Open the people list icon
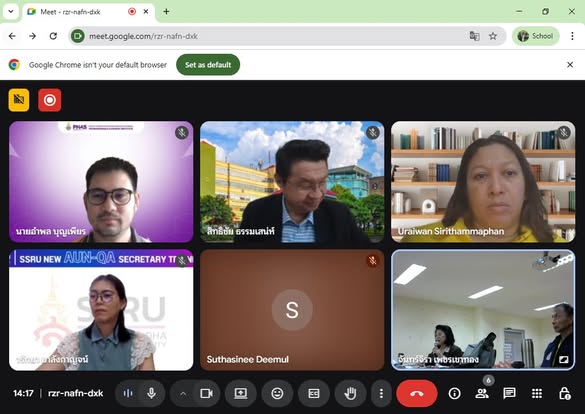This screenshot has height=414, width=585. [x=482, y=393]
